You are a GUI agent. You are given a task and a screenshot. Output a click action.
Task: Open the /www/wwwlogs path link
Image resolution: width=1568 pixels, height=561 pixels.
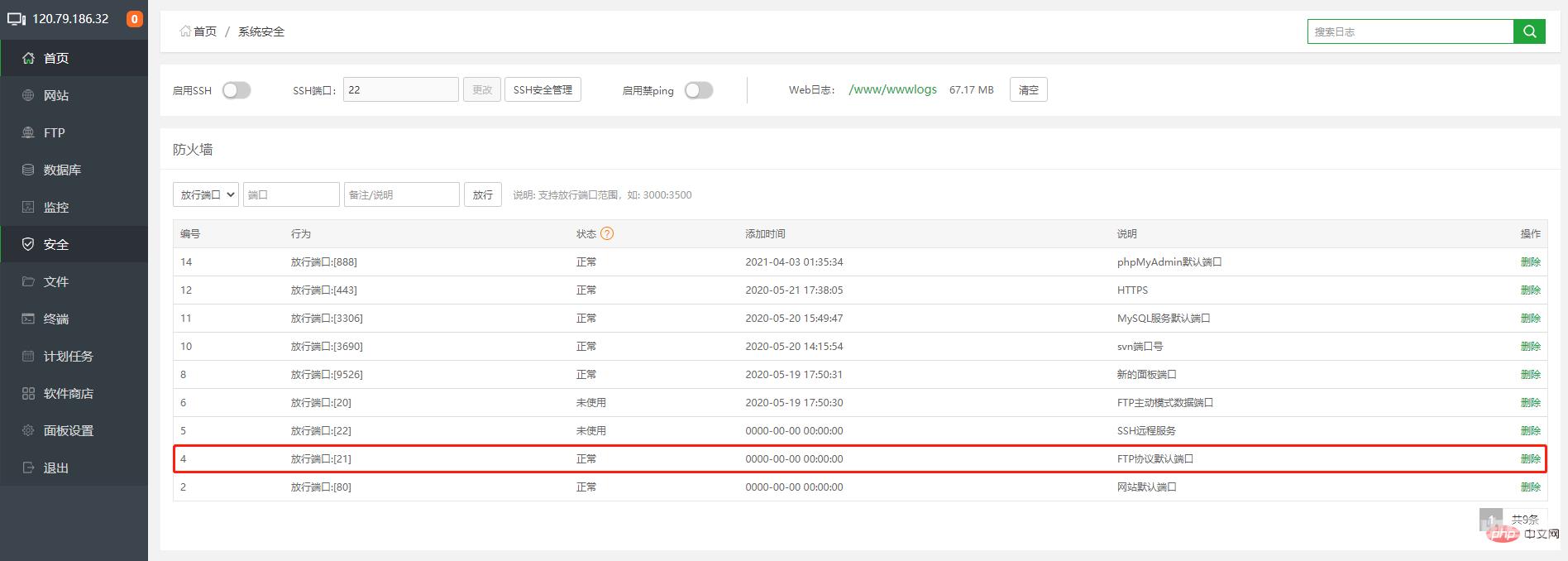click(x=892, y=89)
